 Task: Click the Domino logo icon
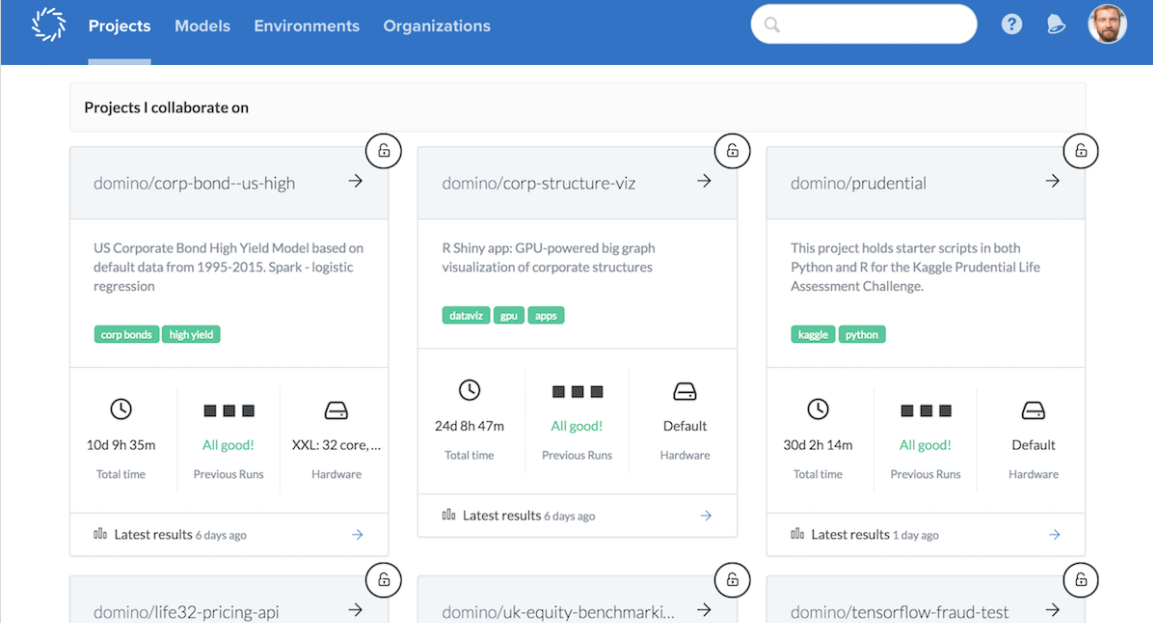[x=49, y=24]
